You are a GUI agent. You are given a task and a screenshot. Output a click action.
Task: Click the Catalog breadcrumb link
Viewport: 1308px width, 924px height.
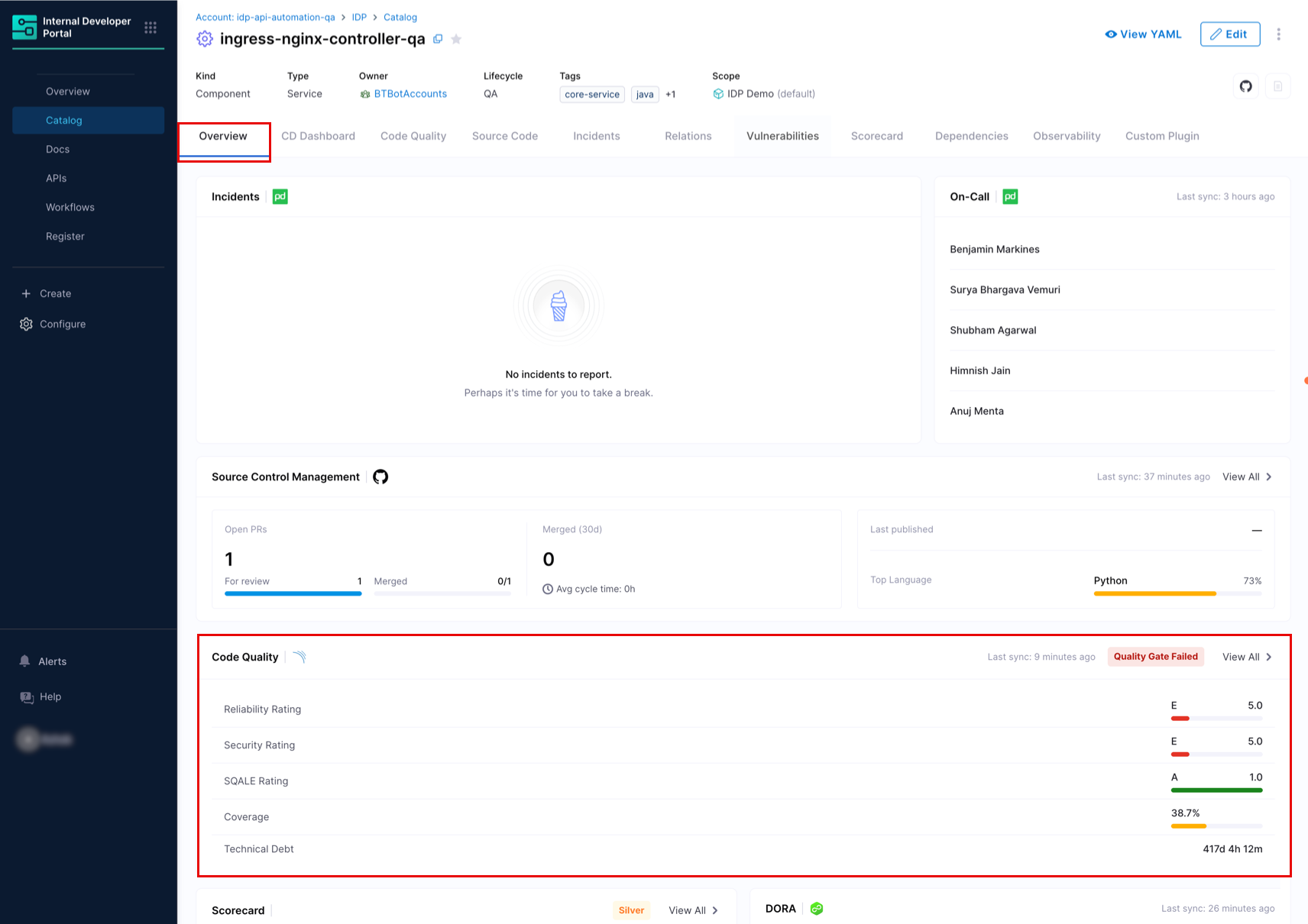400,17
